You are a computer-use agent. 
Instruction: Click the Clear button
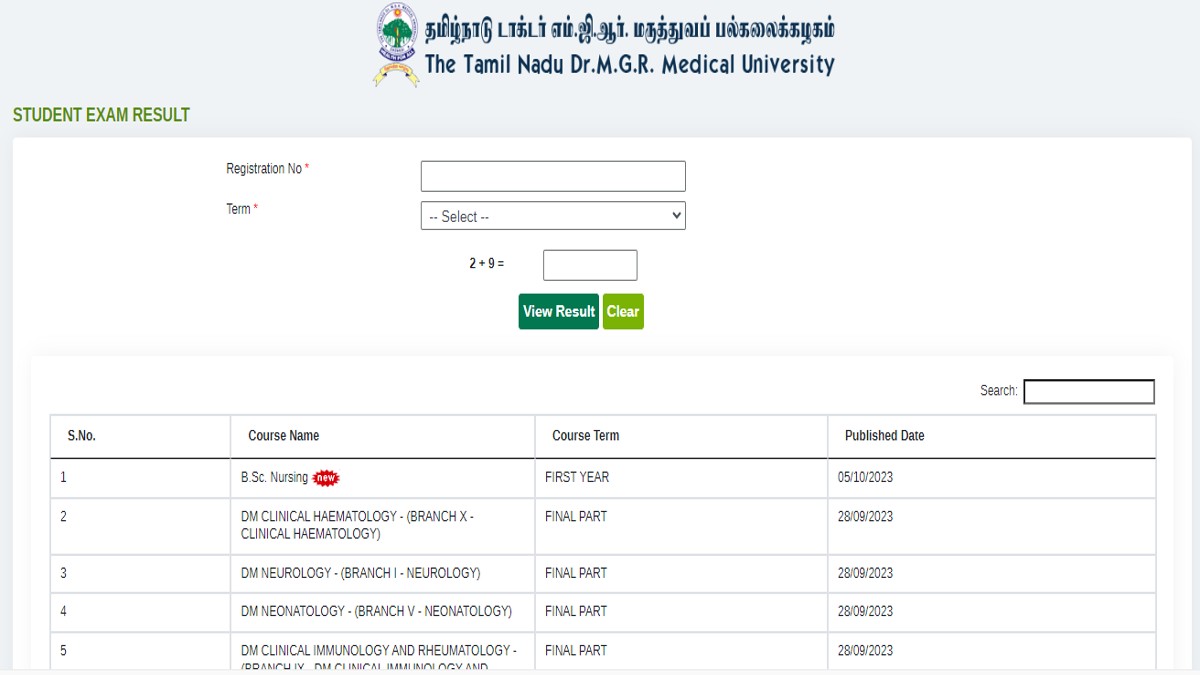[623, 311]
